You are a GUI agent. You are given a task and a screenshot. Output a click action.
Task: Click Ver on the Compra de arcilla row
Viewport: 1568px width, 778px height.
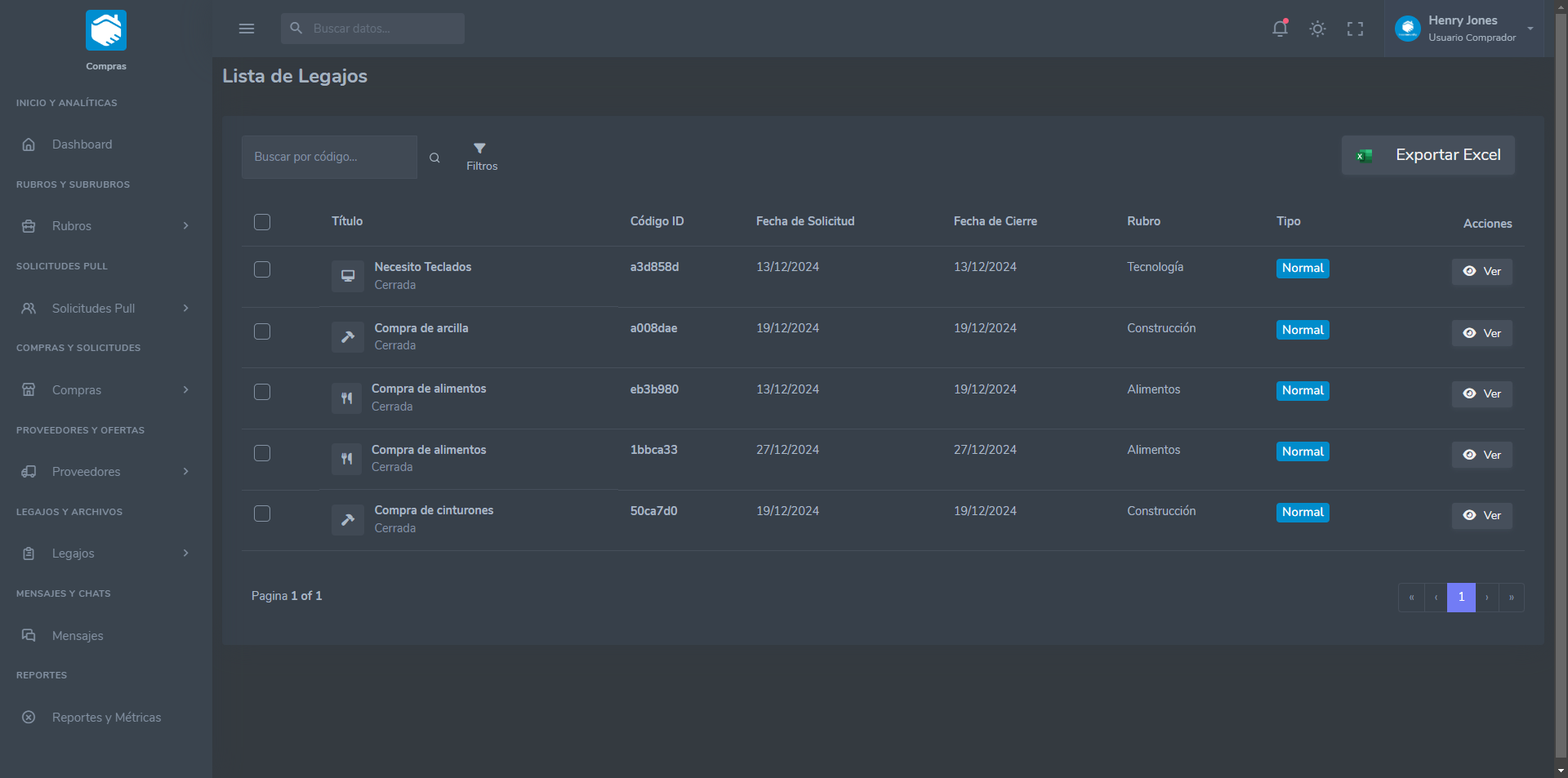(1481, 333)
